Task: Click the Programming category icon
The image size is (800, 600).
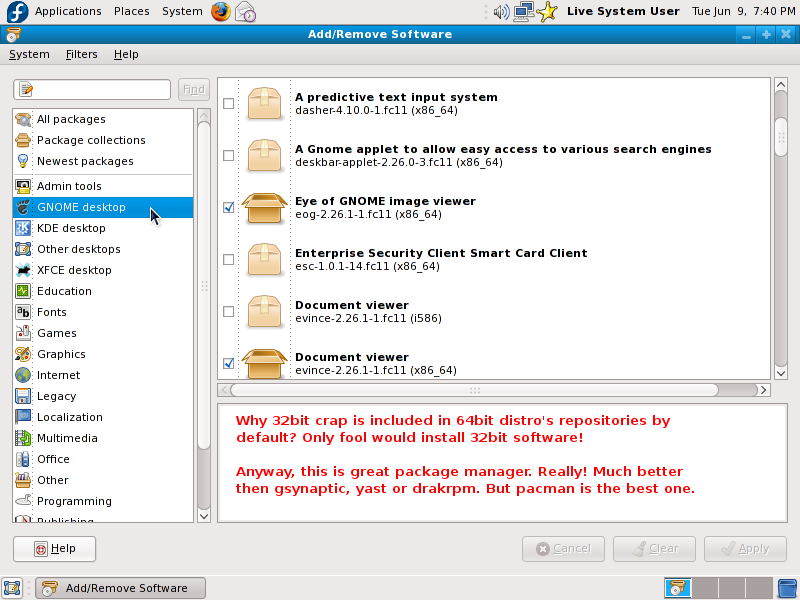Action: [x=23, y=501]
